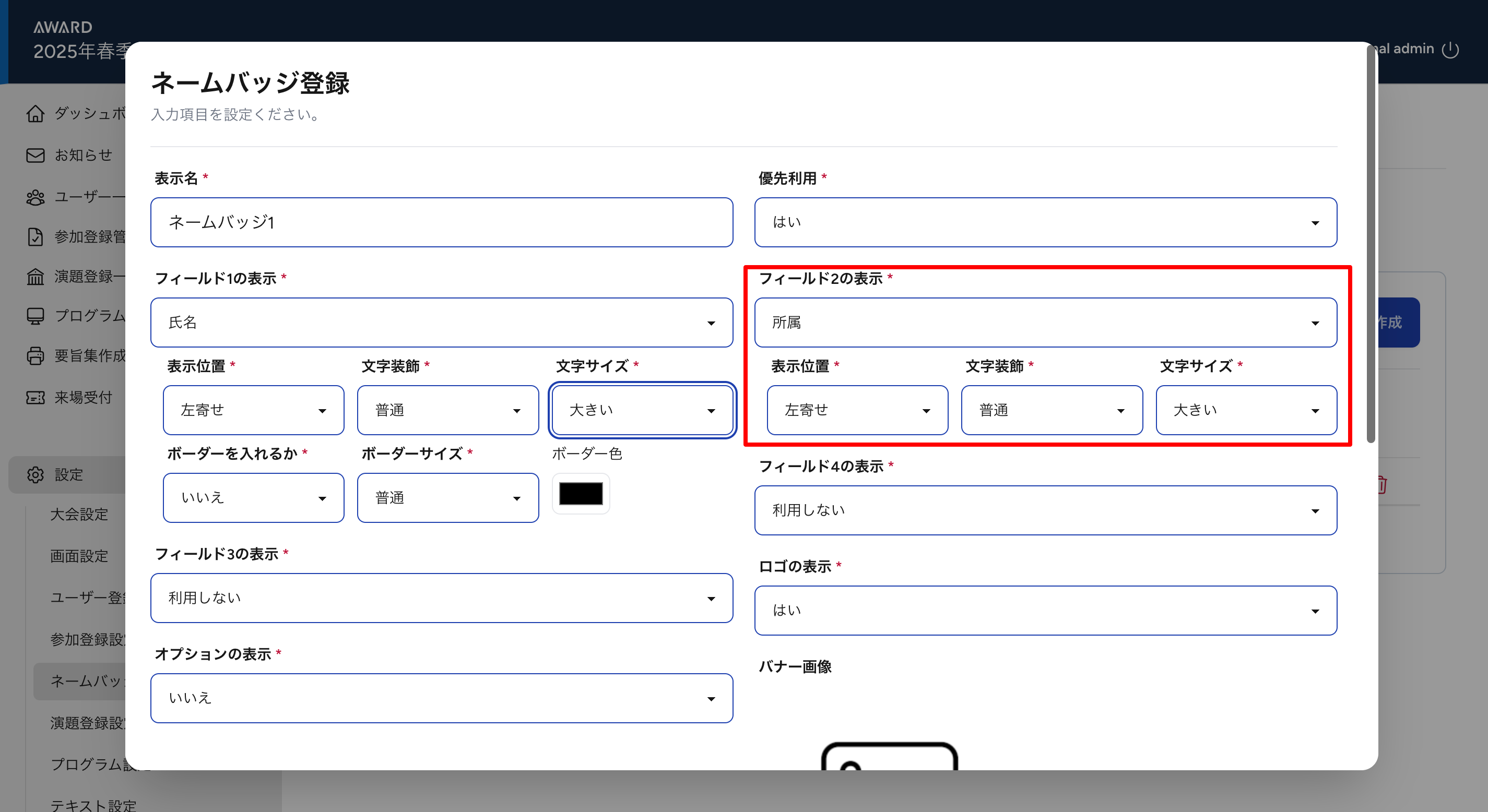This screenshot has width=1488, height=812.
Task: Open フィールド2の表示 dropdown showing 所属
Action: (1045, 323)
